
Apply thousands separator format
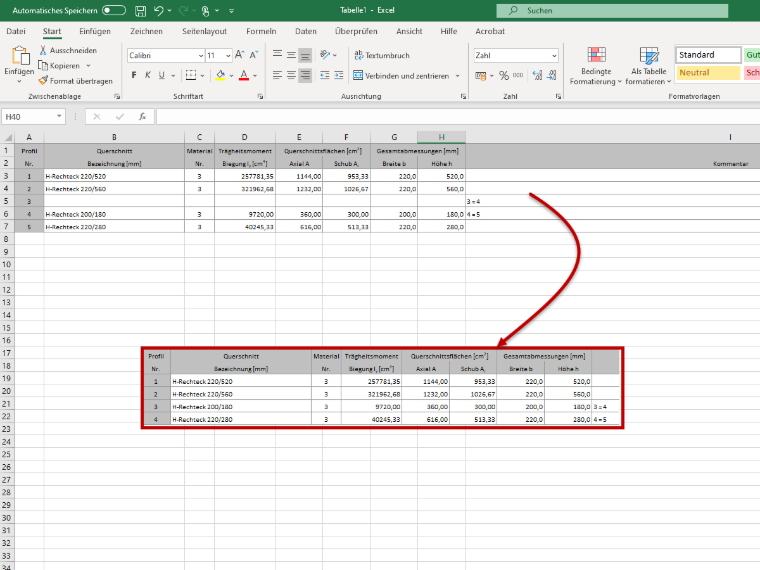tap(518, 76)
